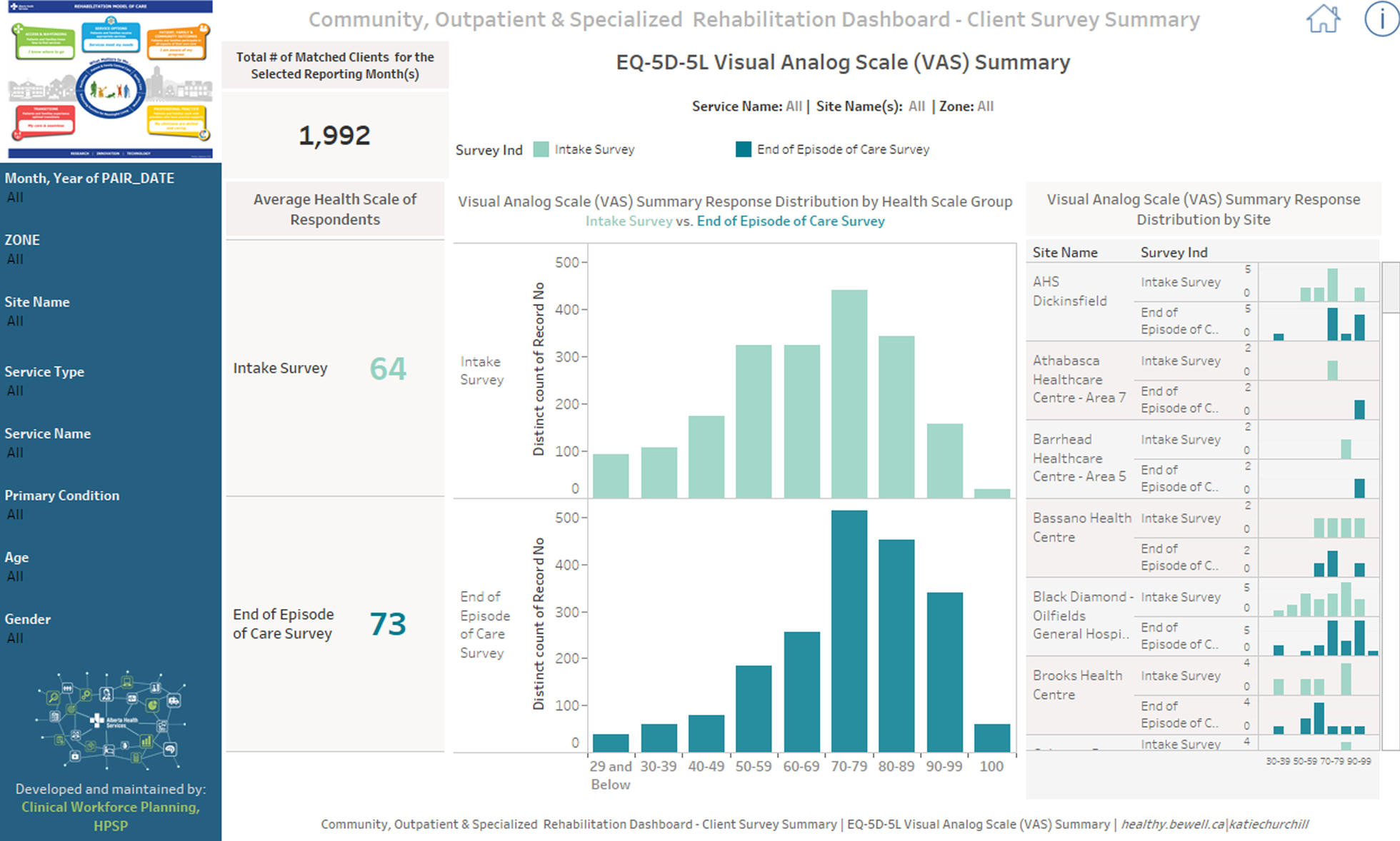Viewport: 1400px width, 841px height.
Task: Select Barrhead Healthcare Centre - Area 5 row
Action: (1203, 458)
